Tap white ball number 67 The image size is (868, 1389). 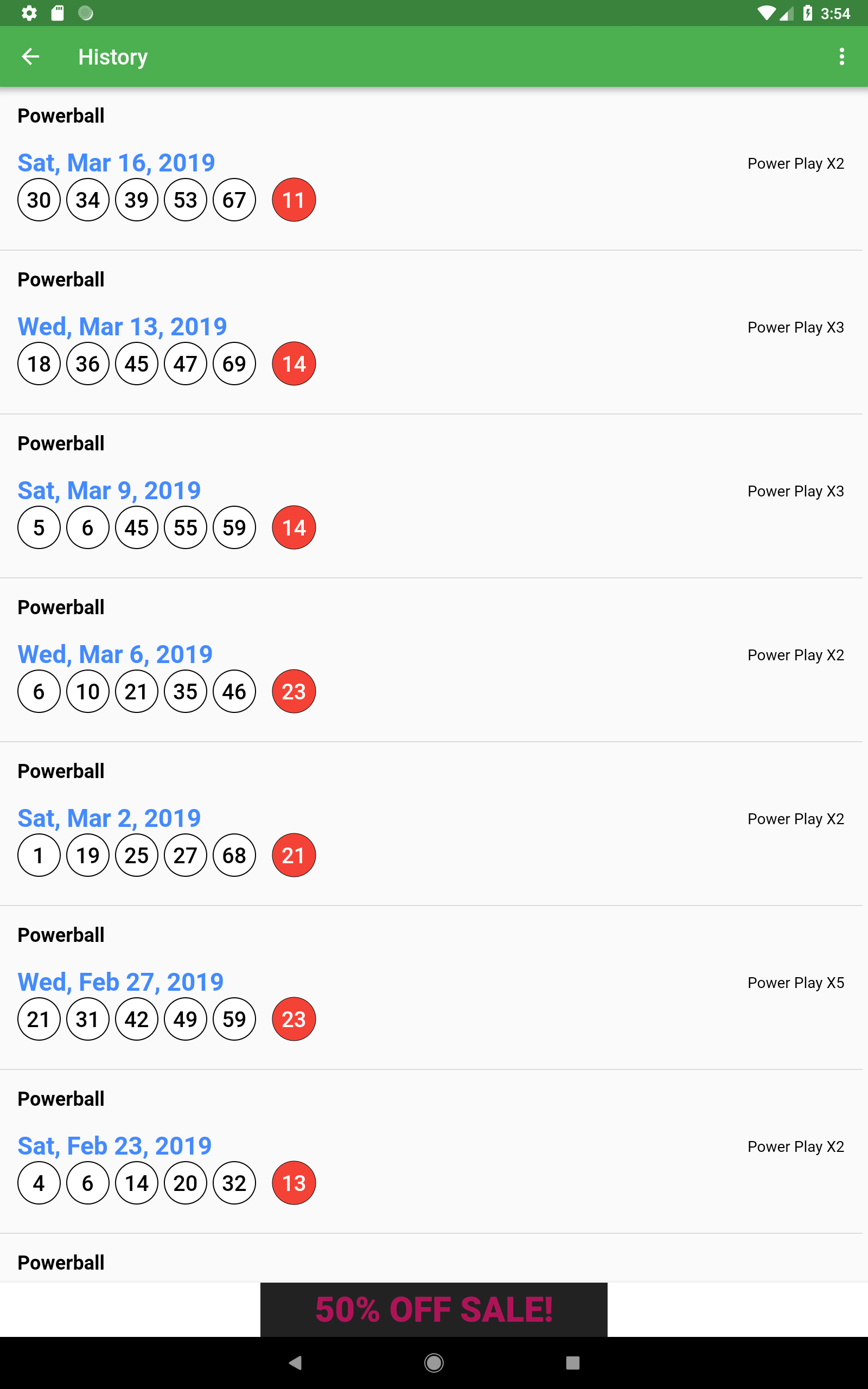click(234, 200)
